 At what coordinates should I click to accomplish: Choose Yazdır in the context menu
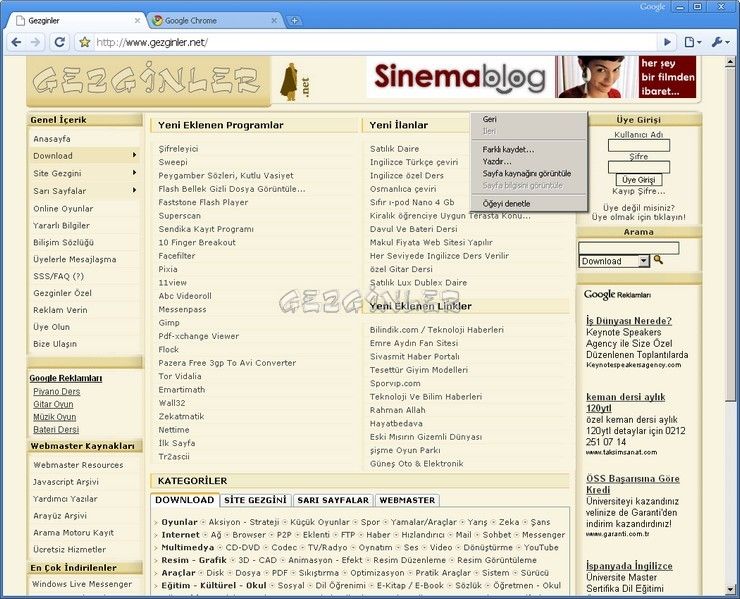(x=529, y=161)
